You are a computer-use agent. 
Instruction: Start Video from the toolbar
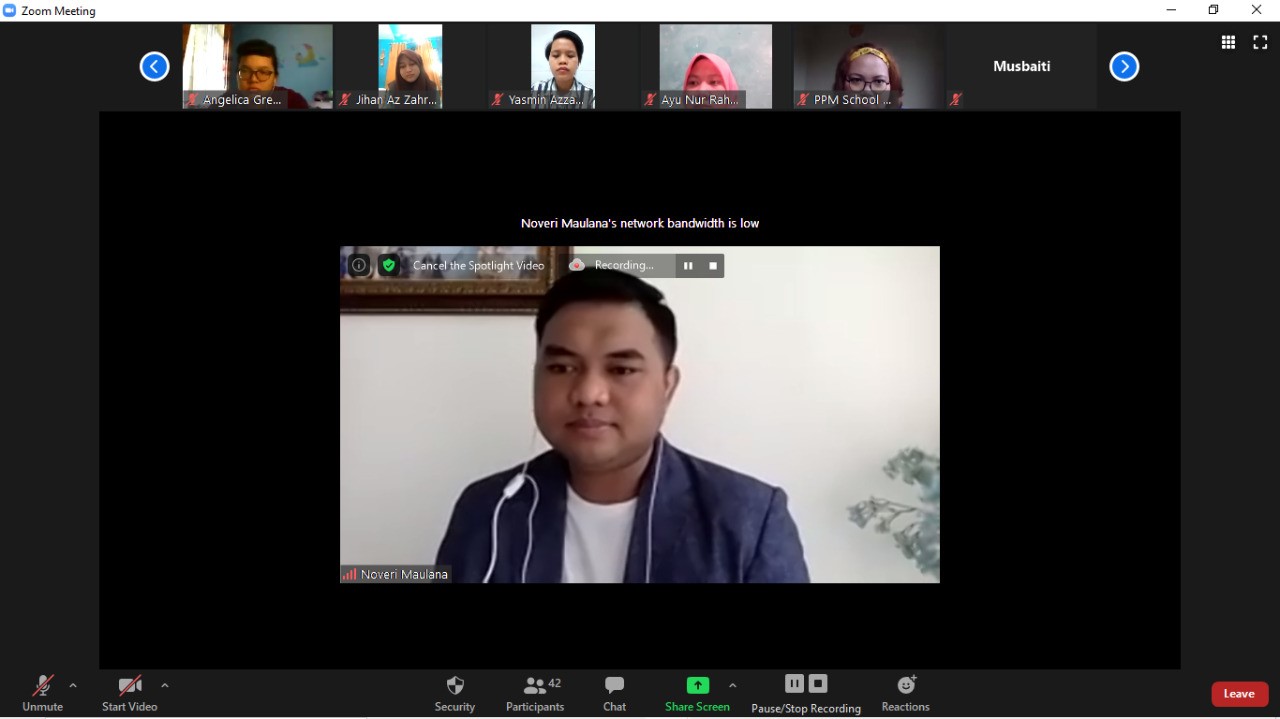pos(130,693)
